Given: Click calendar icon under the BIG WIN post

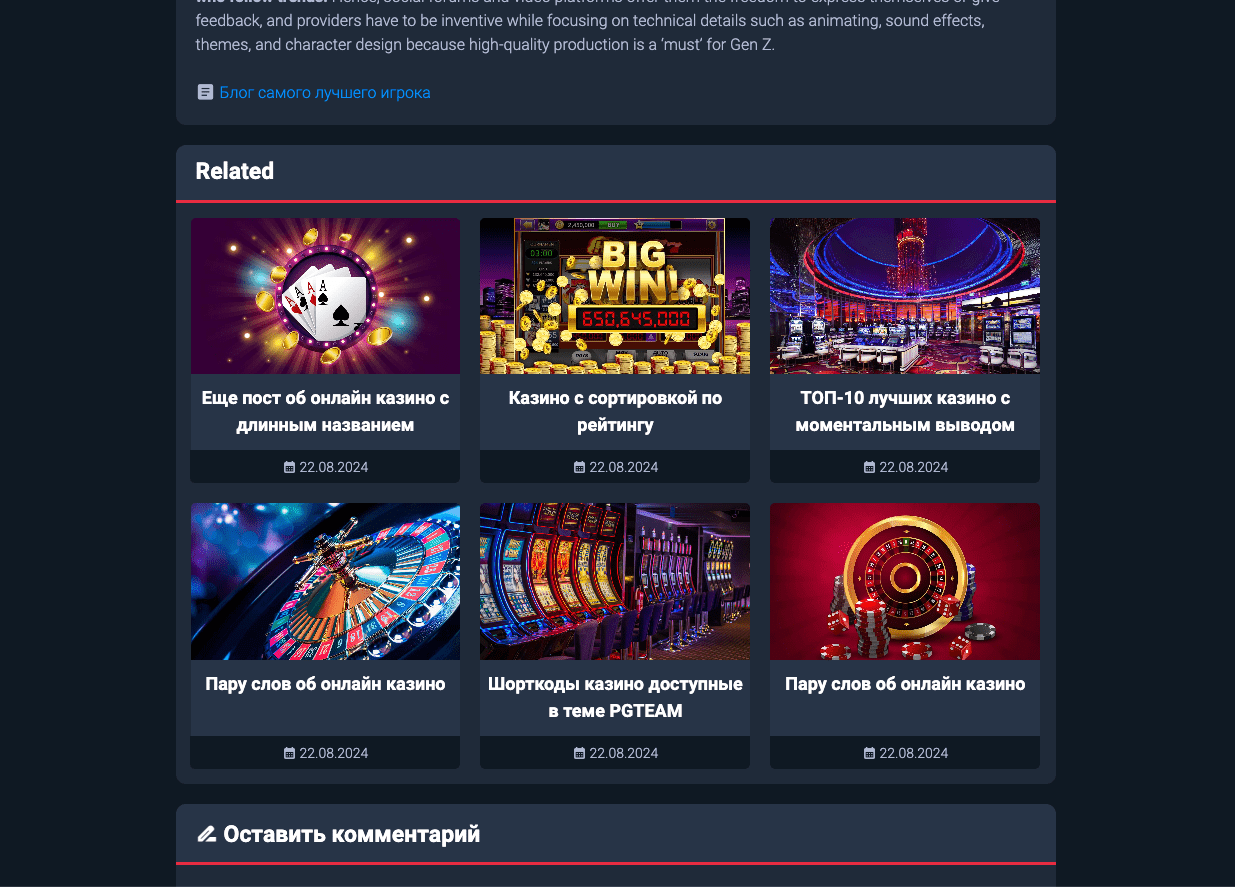Looking at the screenshot, I should [579, 467].
